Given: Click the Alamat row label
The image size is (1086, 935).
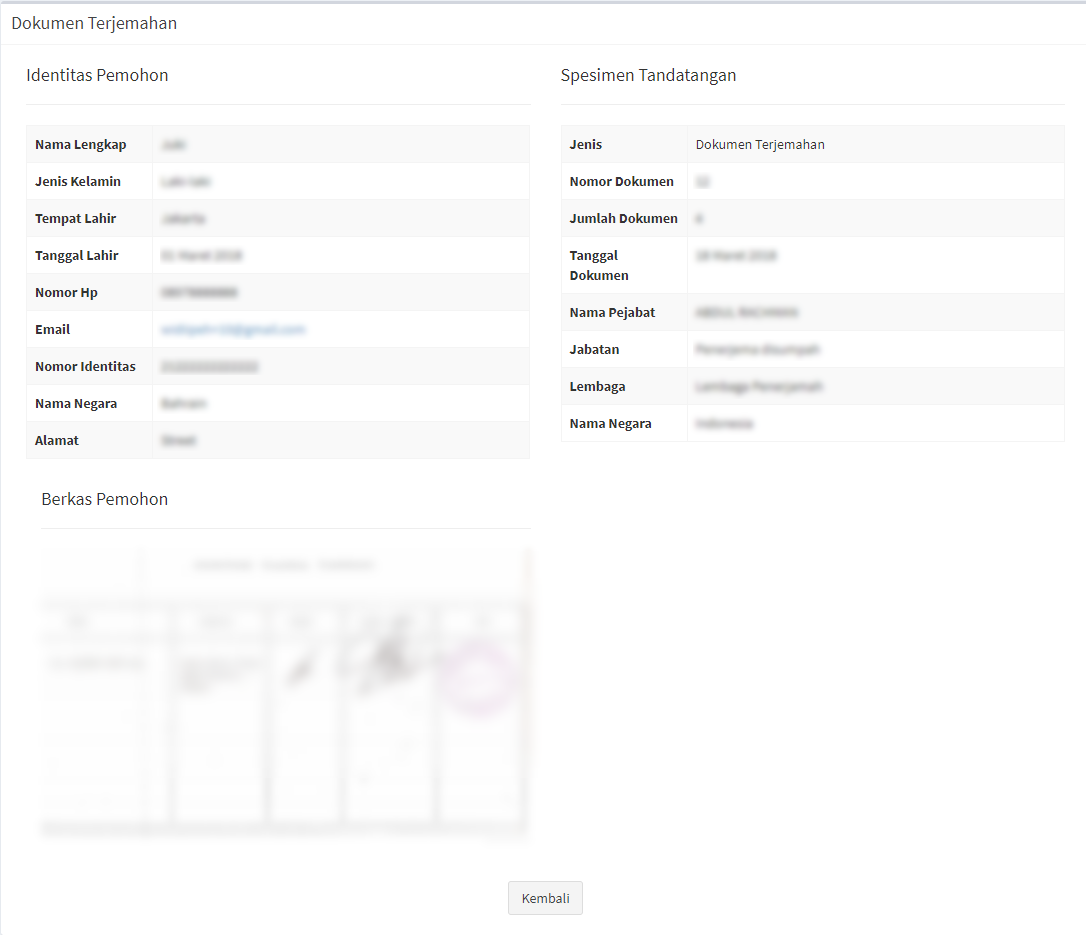Looking at the screenshot, I should (x=57, y=440).
